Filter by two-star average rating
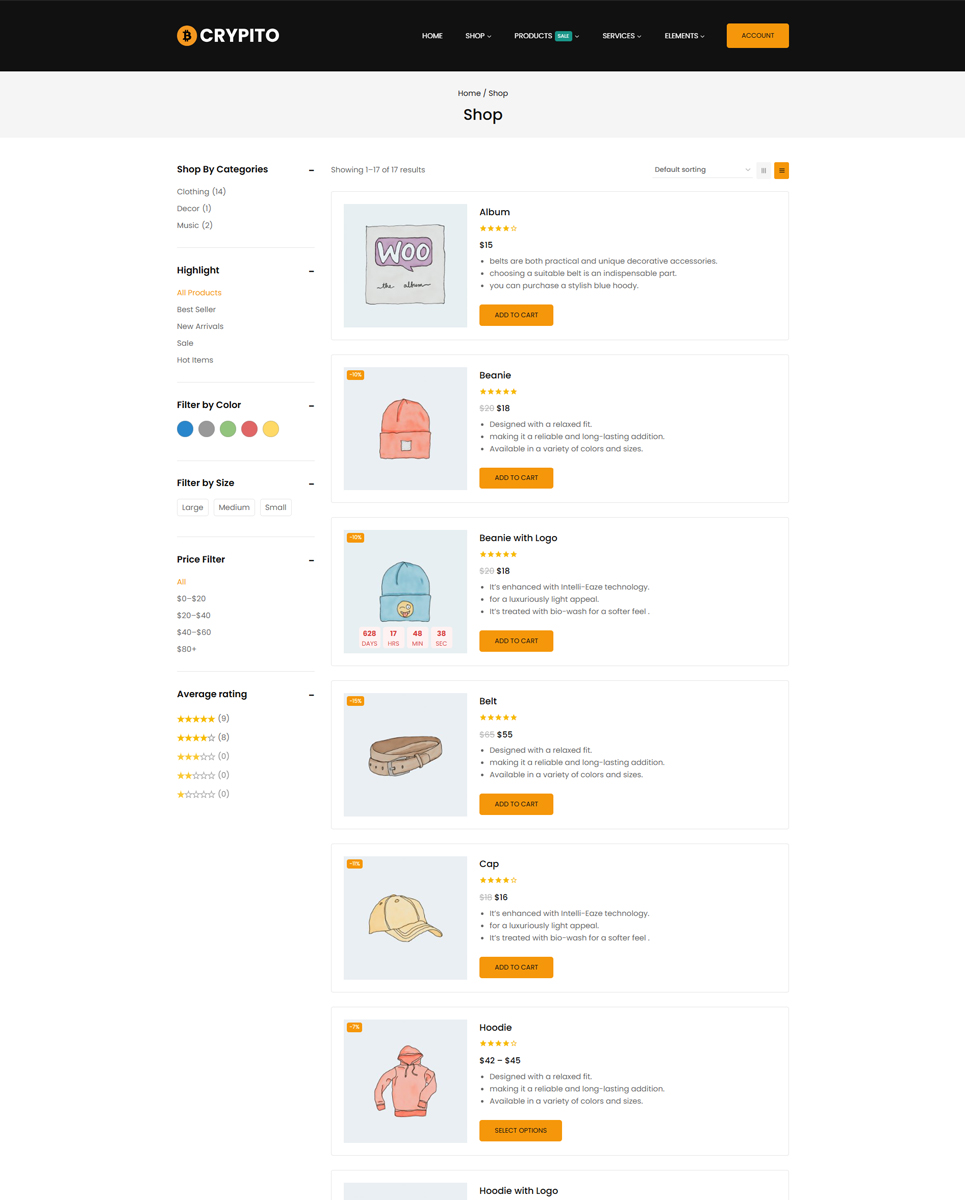This screenshot has height=1200, width=965. [x=196, y=776]
